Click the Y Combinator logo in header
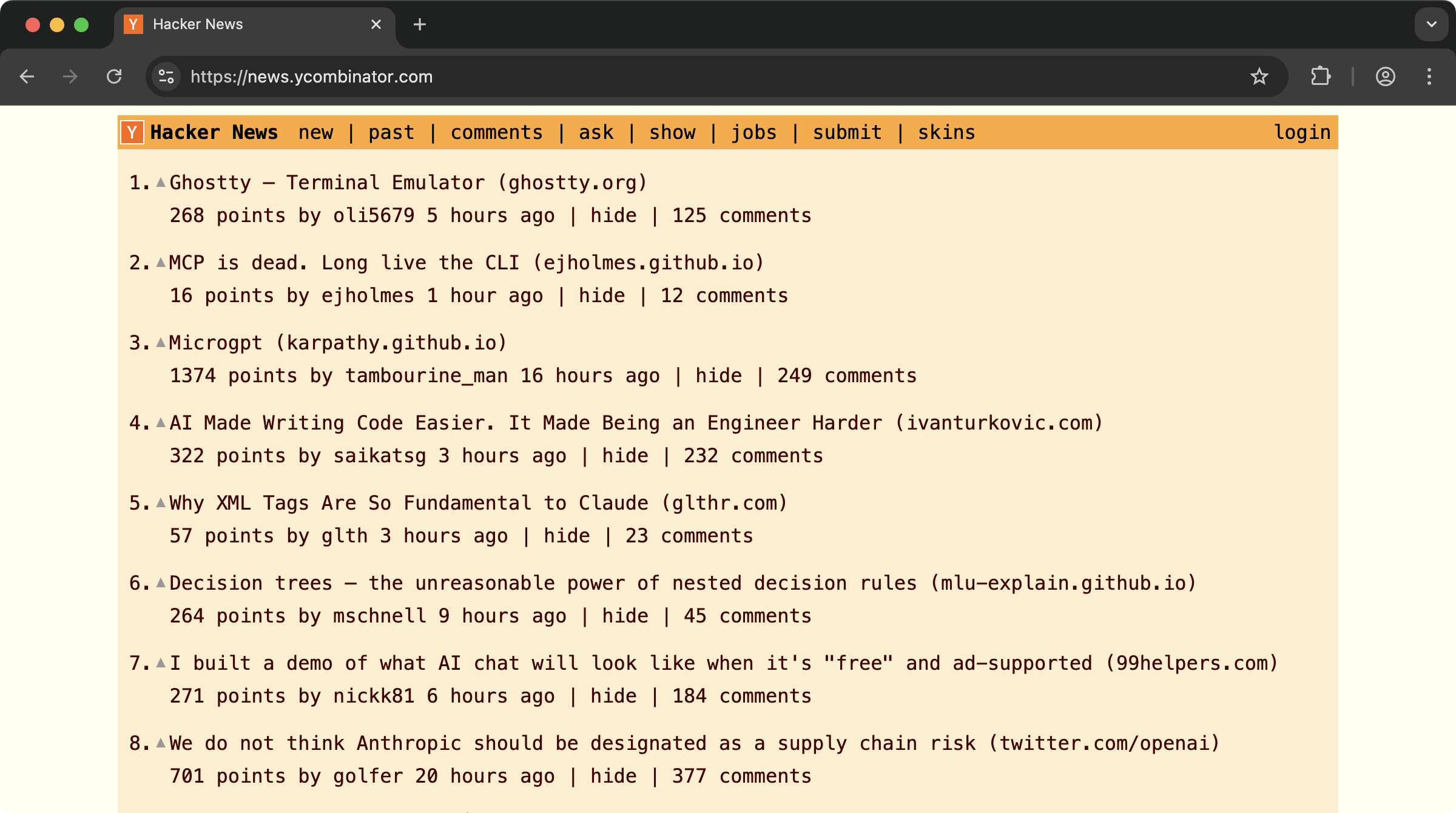The height and width of the screenshot is (813, 1456). (132, 132)
